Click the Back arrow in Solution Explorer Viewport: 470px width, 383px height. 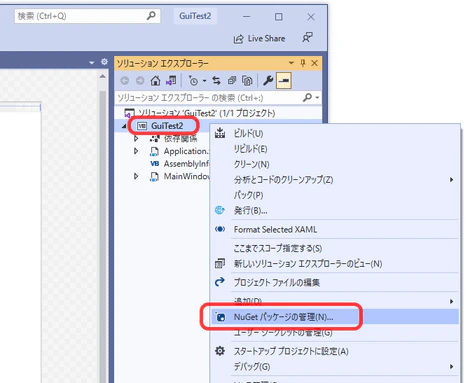pos(125,81)
